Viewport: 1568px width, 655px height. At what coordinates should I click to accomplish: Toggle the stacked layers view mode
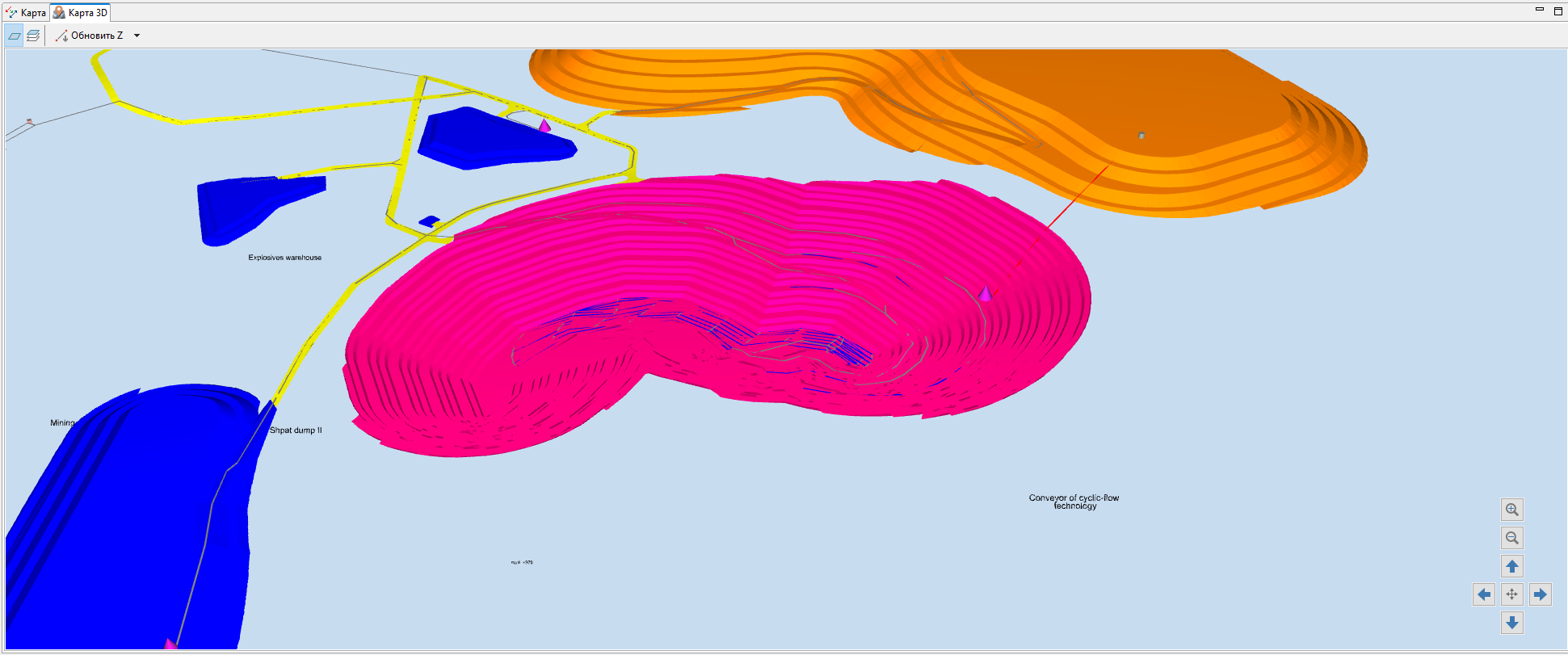coord(33,36)
